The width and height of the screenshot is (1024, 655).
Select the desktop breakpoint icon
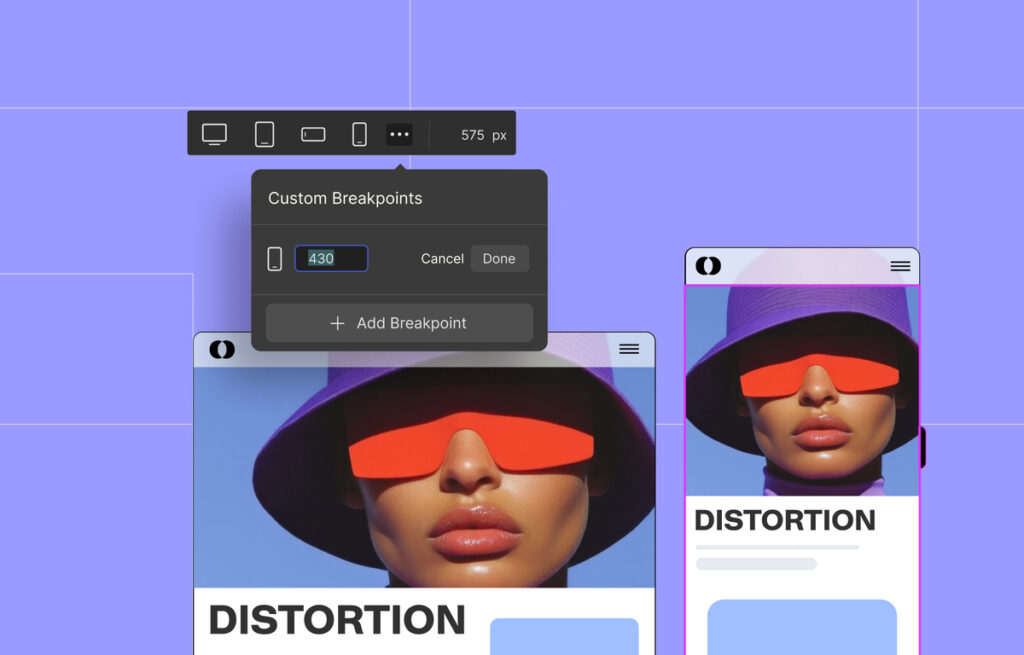(x=214, y=134)
